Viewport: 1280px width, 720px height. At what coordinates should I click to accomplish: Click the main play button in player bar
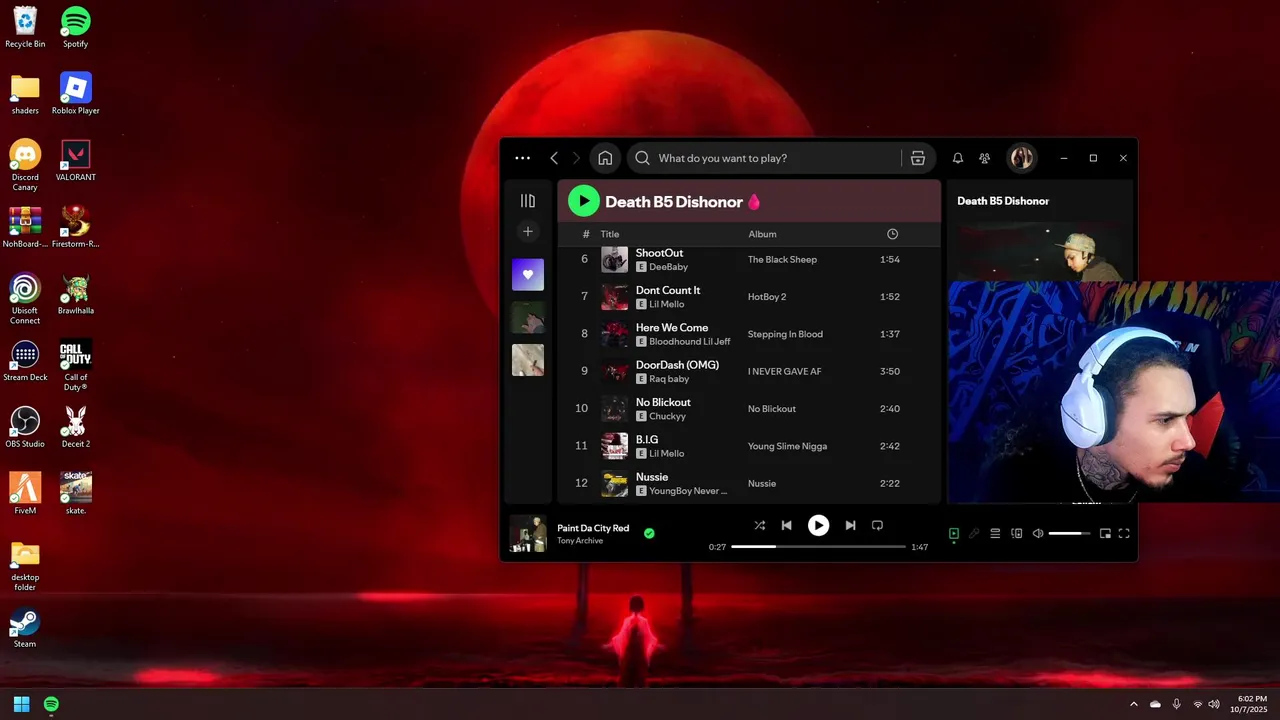coord(818,525)
